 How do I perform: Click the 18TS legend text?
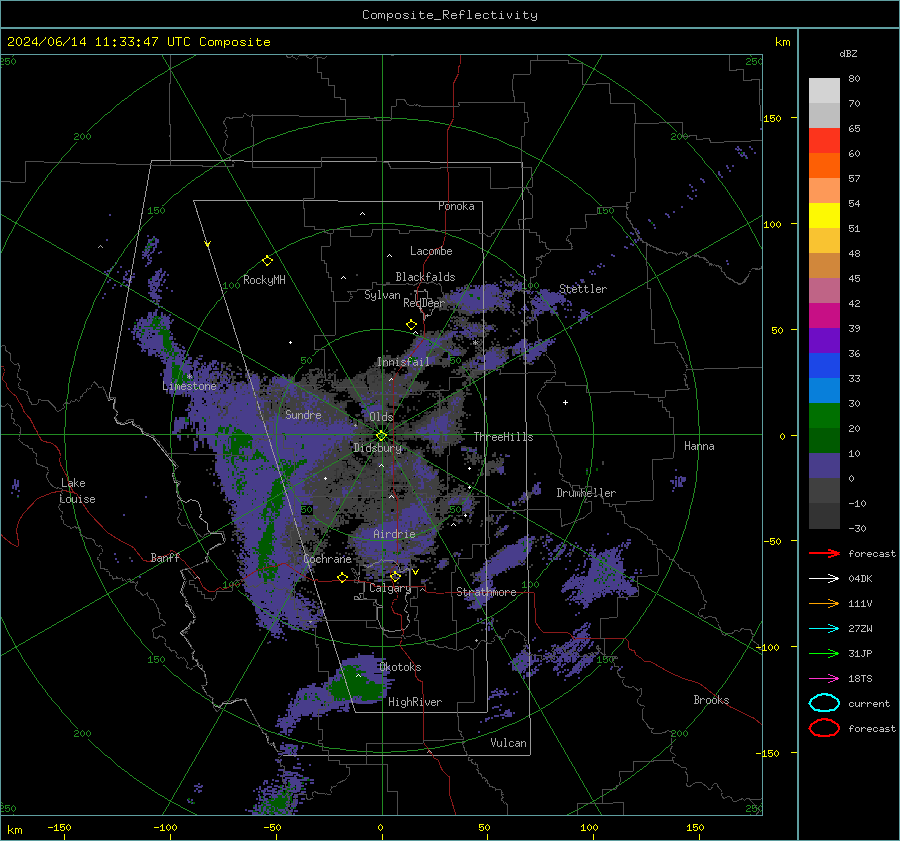860,679
